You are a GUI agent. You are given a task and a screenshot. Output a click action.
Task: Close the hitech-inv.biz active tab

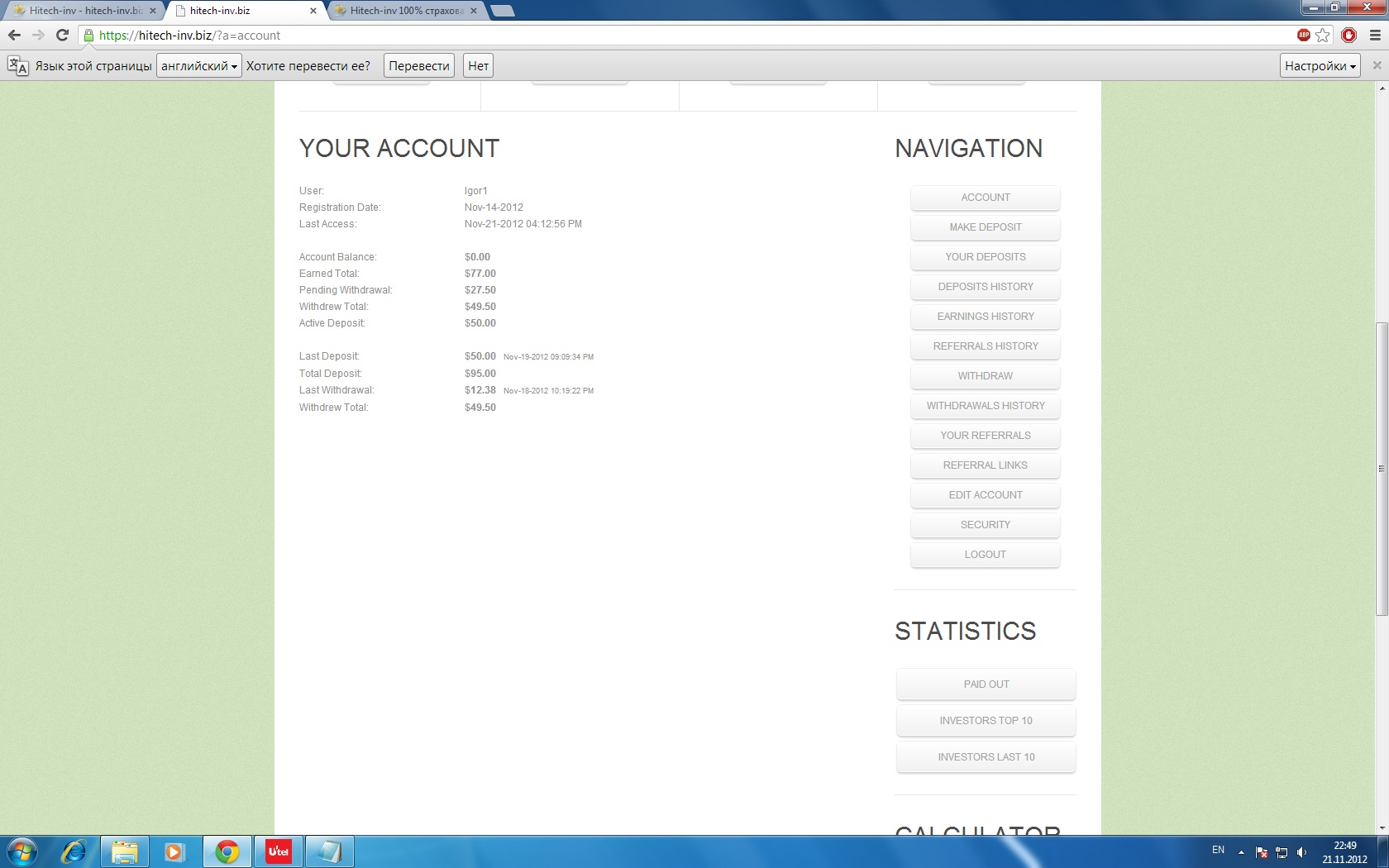[313, 11]
